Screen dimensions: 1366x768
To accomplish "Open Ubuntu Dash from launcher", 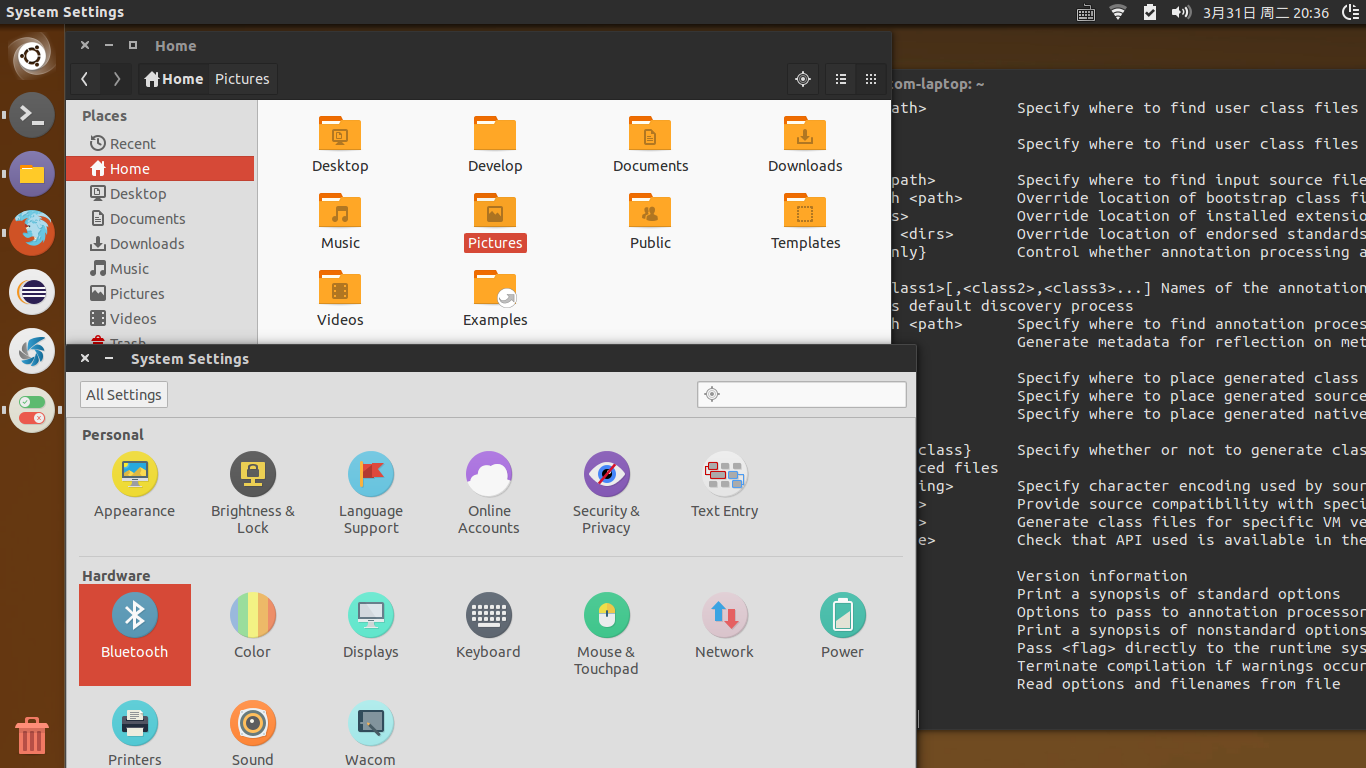I will [32, 56].
